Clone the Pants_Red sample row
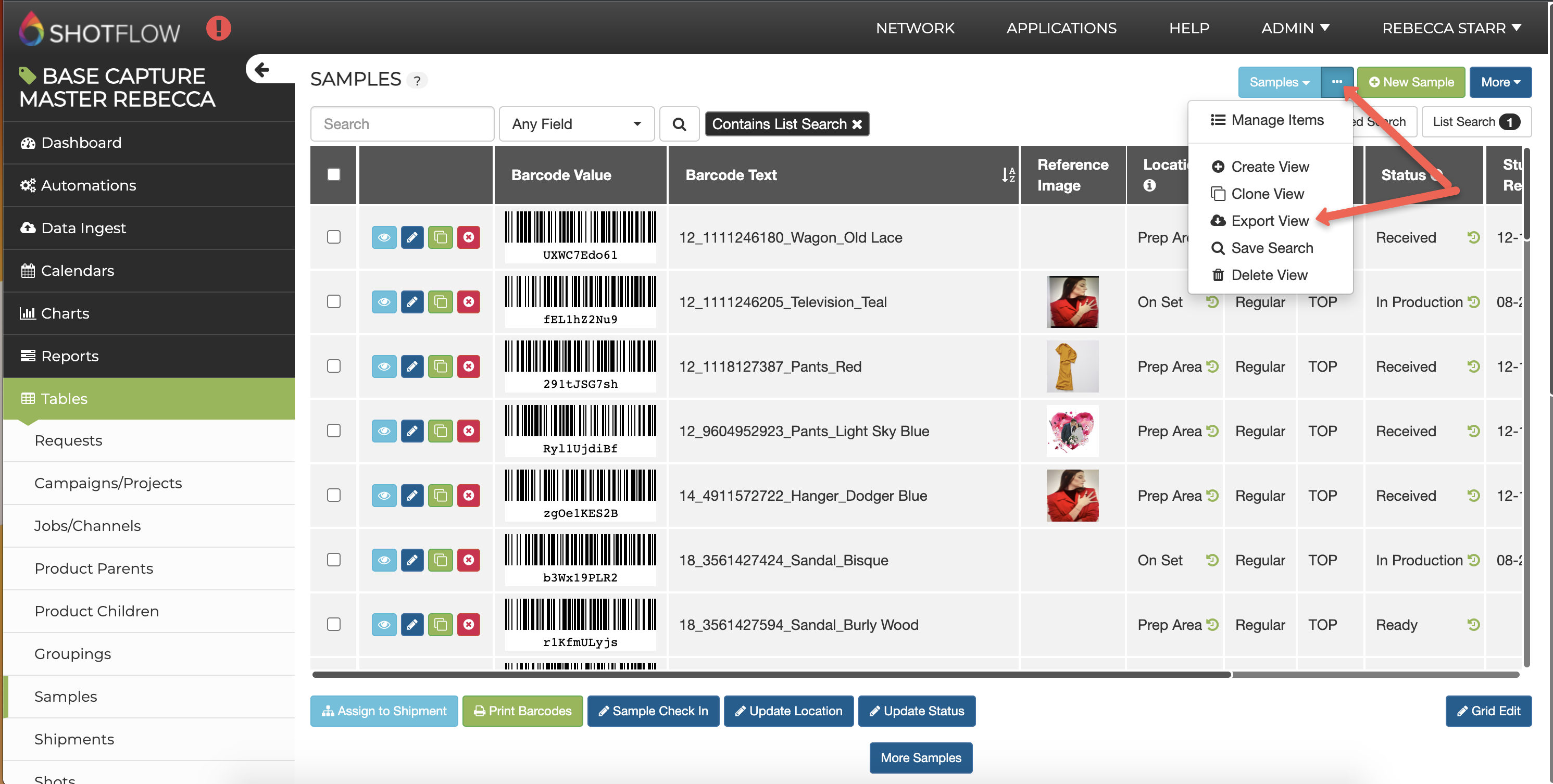The image size is (1553, 784). click(440, 366)
